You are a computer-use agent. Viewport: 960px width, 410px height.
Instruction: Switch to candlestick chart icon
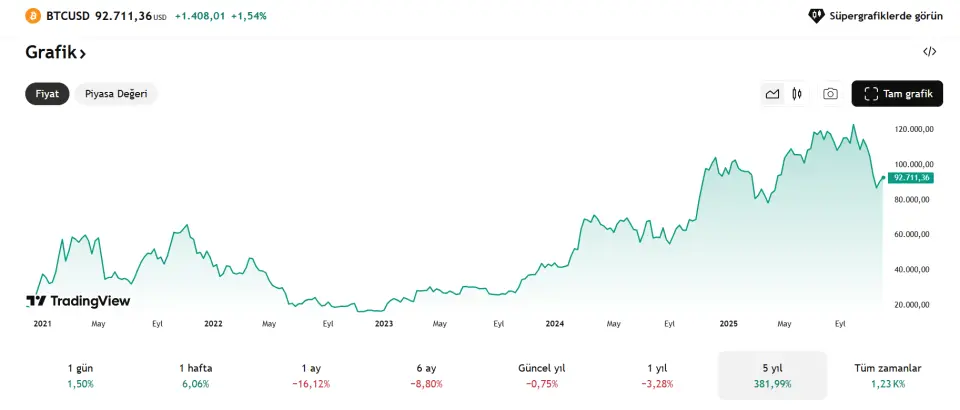point(797,94)
